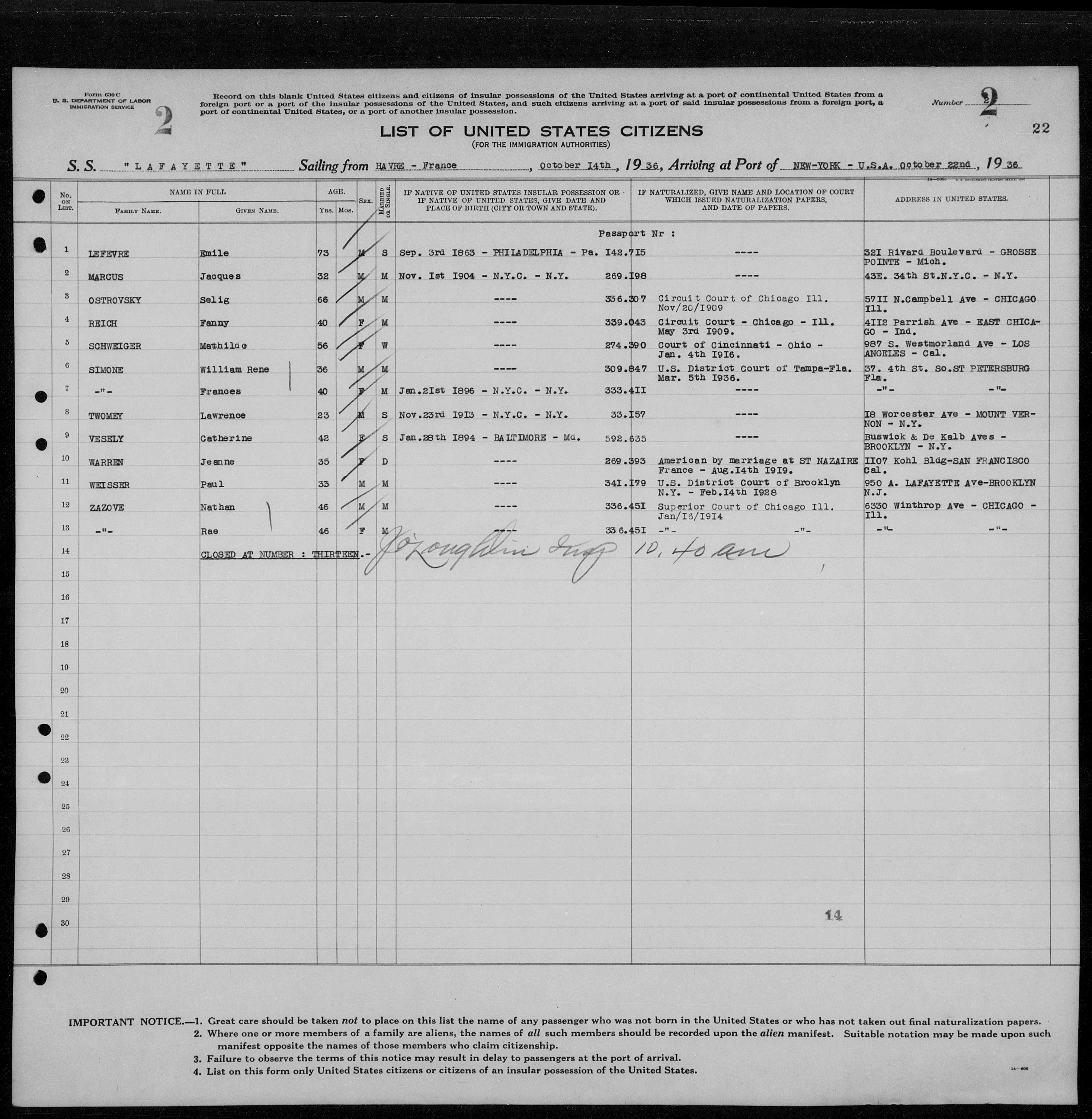Click the given name Nathan
Viewport: 1092px width, 1119px height.
pyautogui.click(x=217, y=507)
